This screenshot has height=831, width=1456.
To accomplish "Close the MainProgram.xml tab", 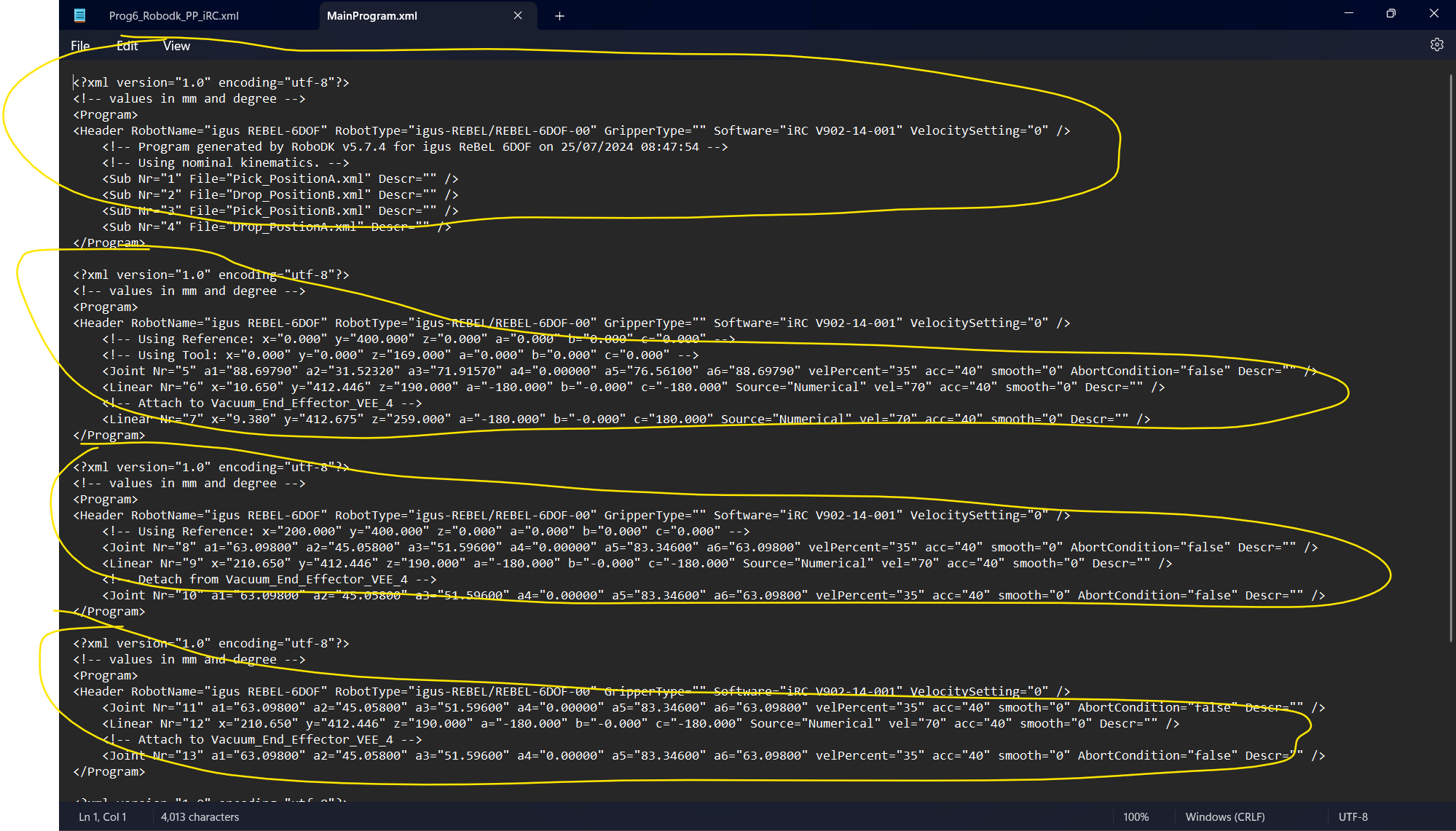I will pos(518,15).
